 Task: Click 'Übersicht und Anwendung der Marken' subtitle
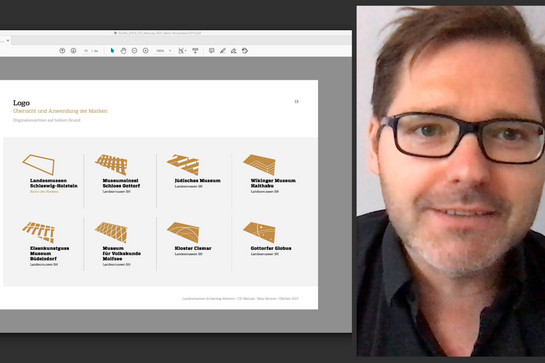pyautogui.click(x=60, y=111)
